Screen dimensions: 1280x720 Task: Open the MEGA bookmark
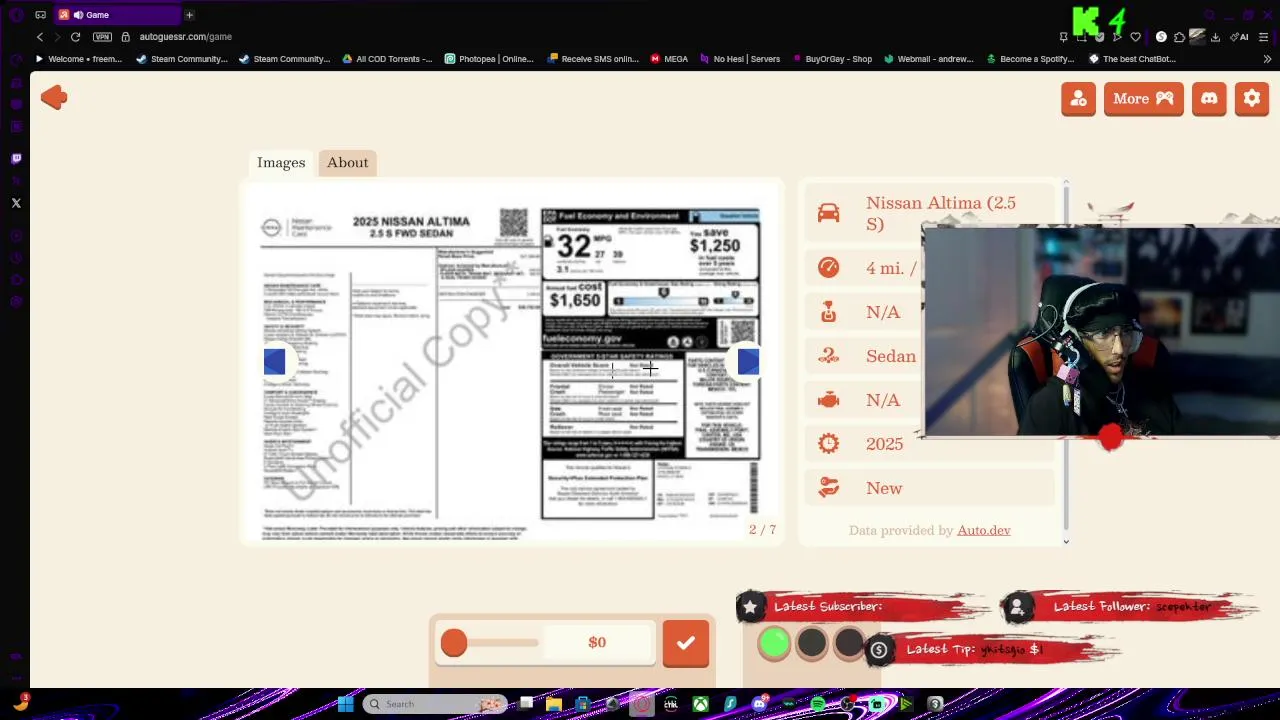(669, 59)
